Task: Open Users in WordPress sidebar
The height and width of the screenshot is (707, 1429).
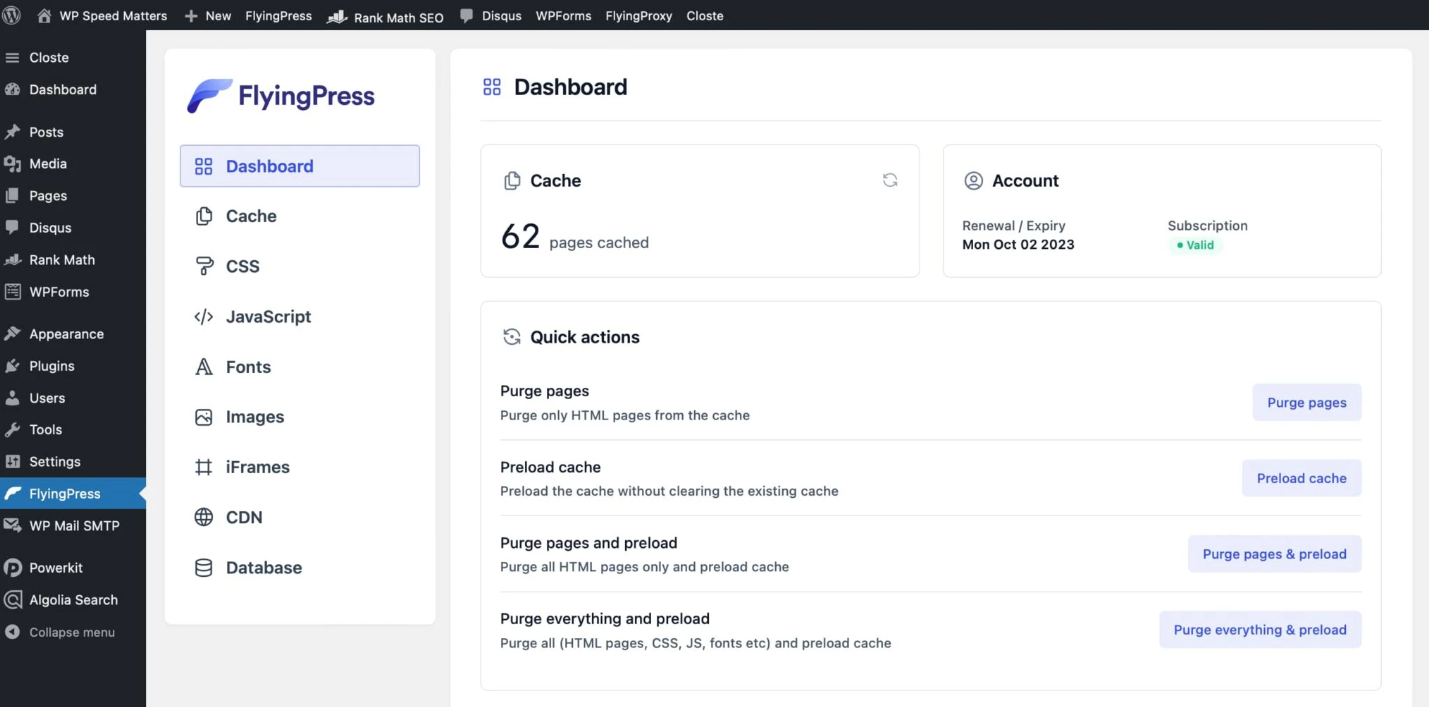Action: [x=73, y=398]
